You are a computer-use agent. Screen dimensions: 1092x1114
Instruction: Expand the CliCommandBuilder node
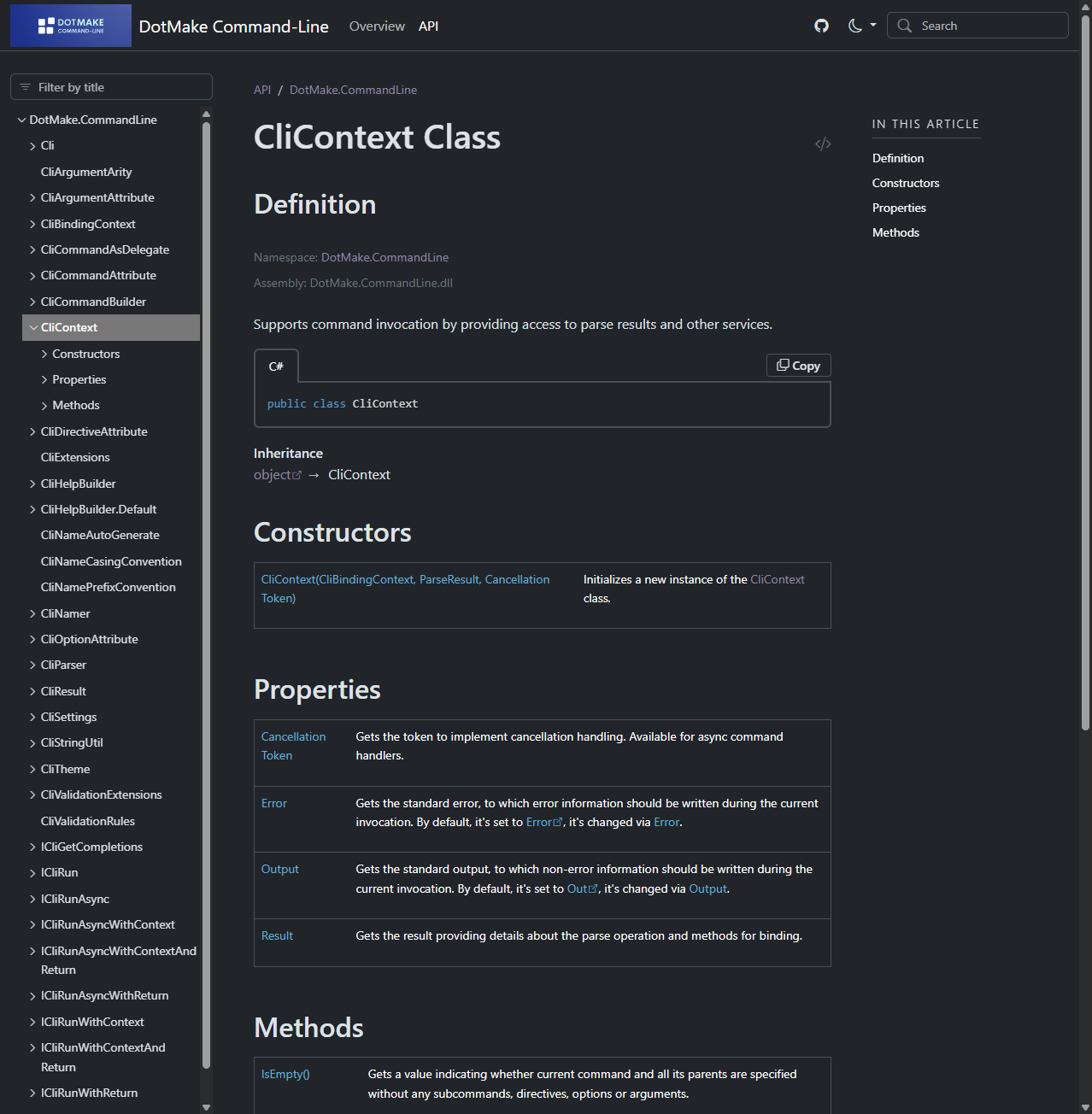[x=32, y=302]
